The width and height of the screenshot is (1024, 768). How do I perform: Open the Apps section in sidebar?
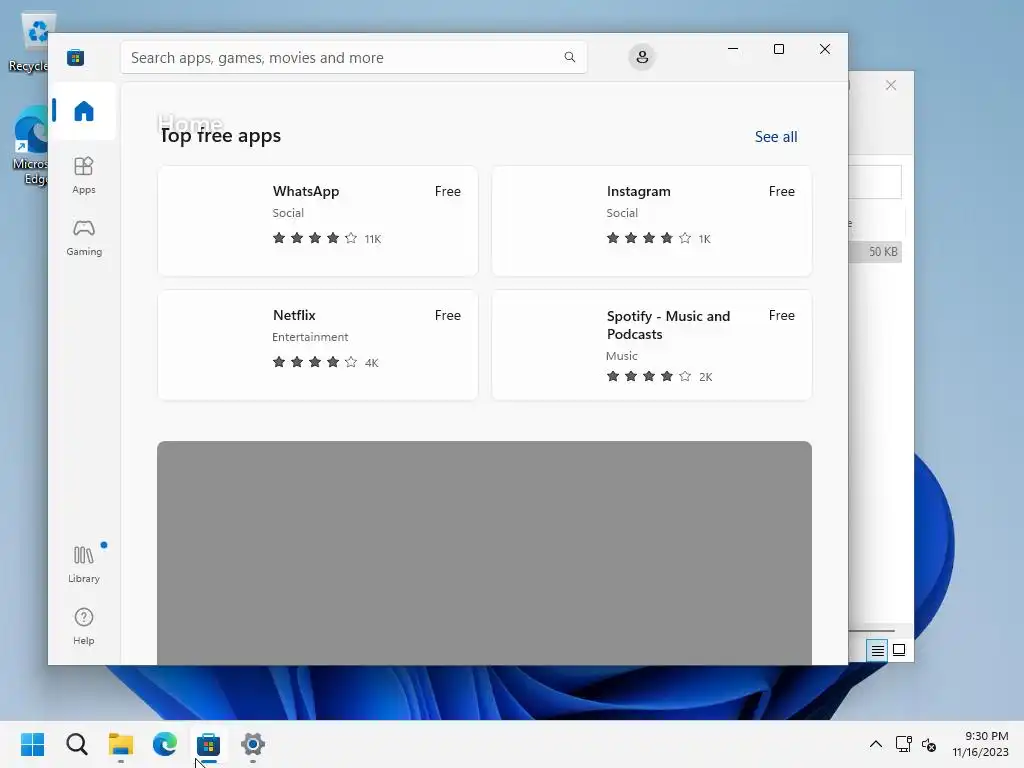pos(84,175)
